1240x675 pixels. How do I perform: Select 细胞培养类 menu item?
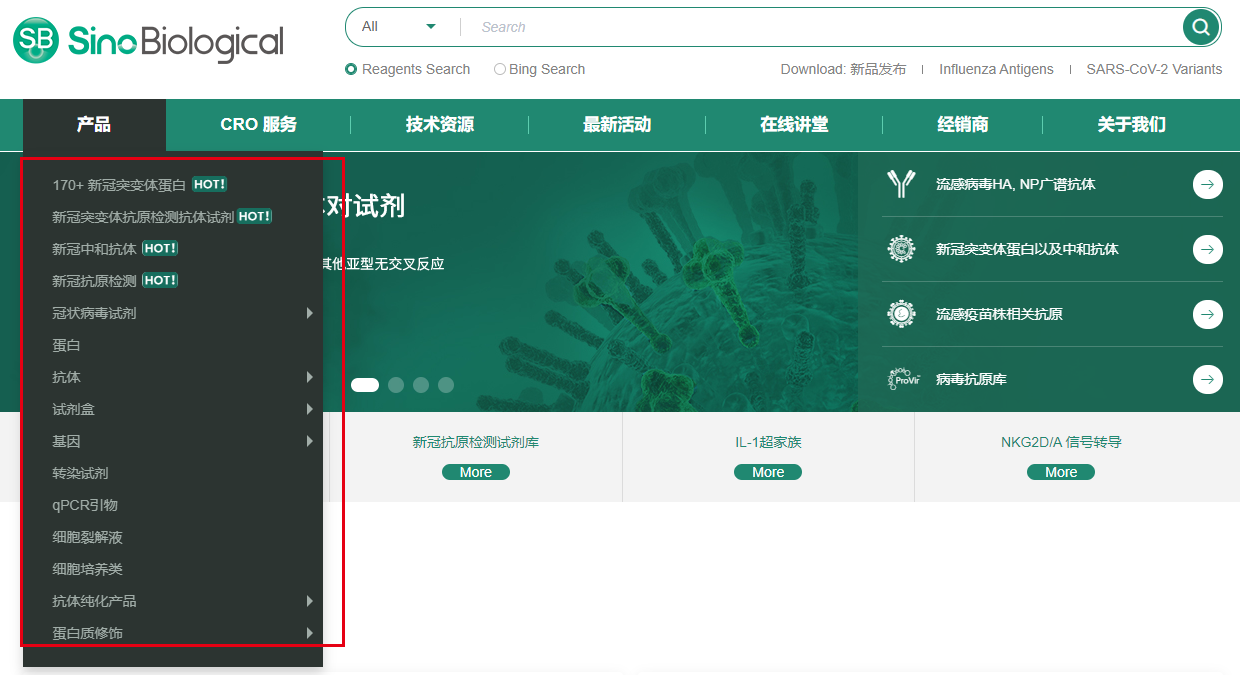pos(87,569)
